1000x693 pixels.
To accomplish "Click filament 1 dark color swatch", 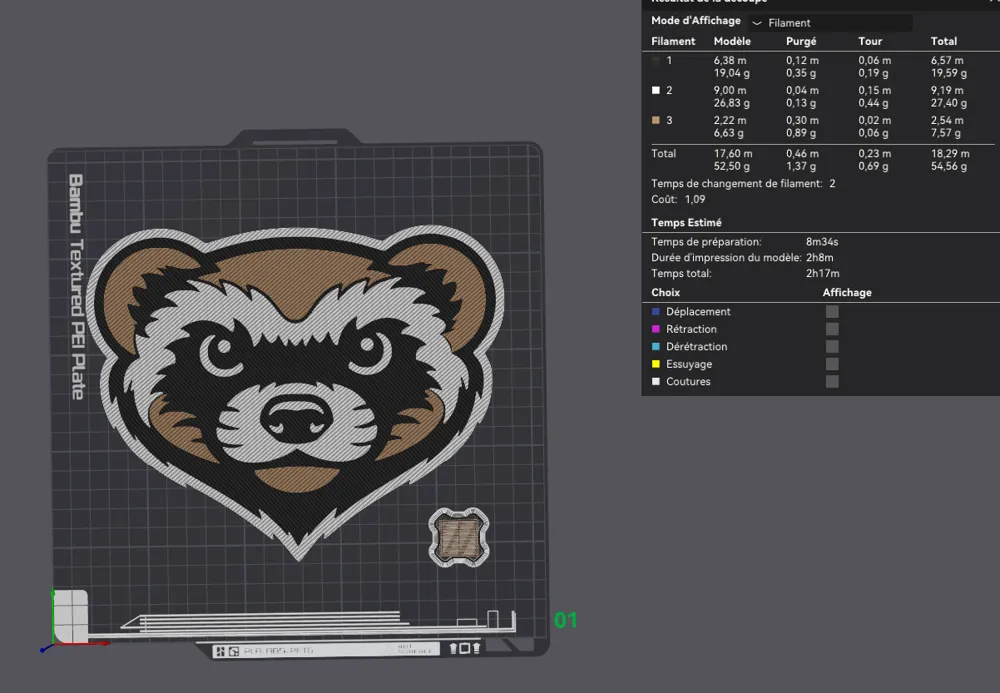I will click(x=656, y=61).
